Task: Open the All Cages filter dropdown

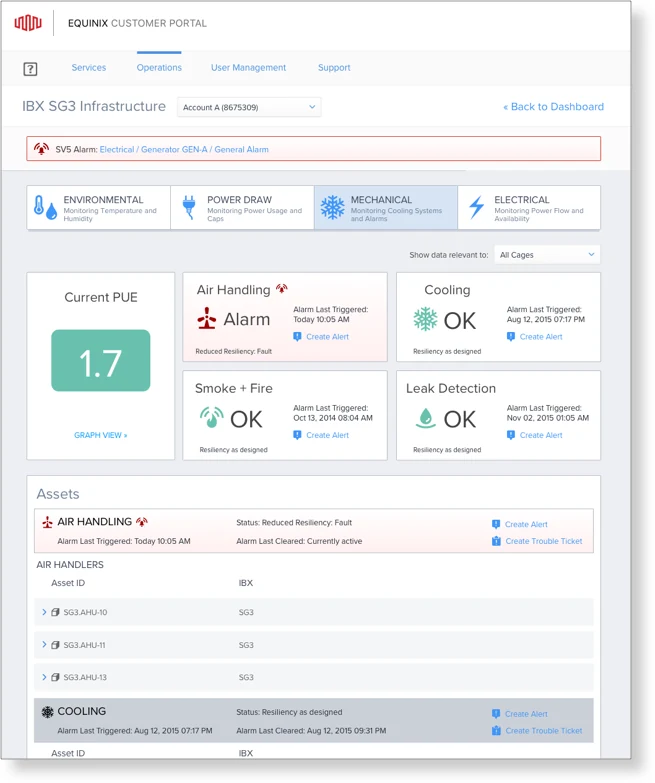Action: click(x=547, y=255)
